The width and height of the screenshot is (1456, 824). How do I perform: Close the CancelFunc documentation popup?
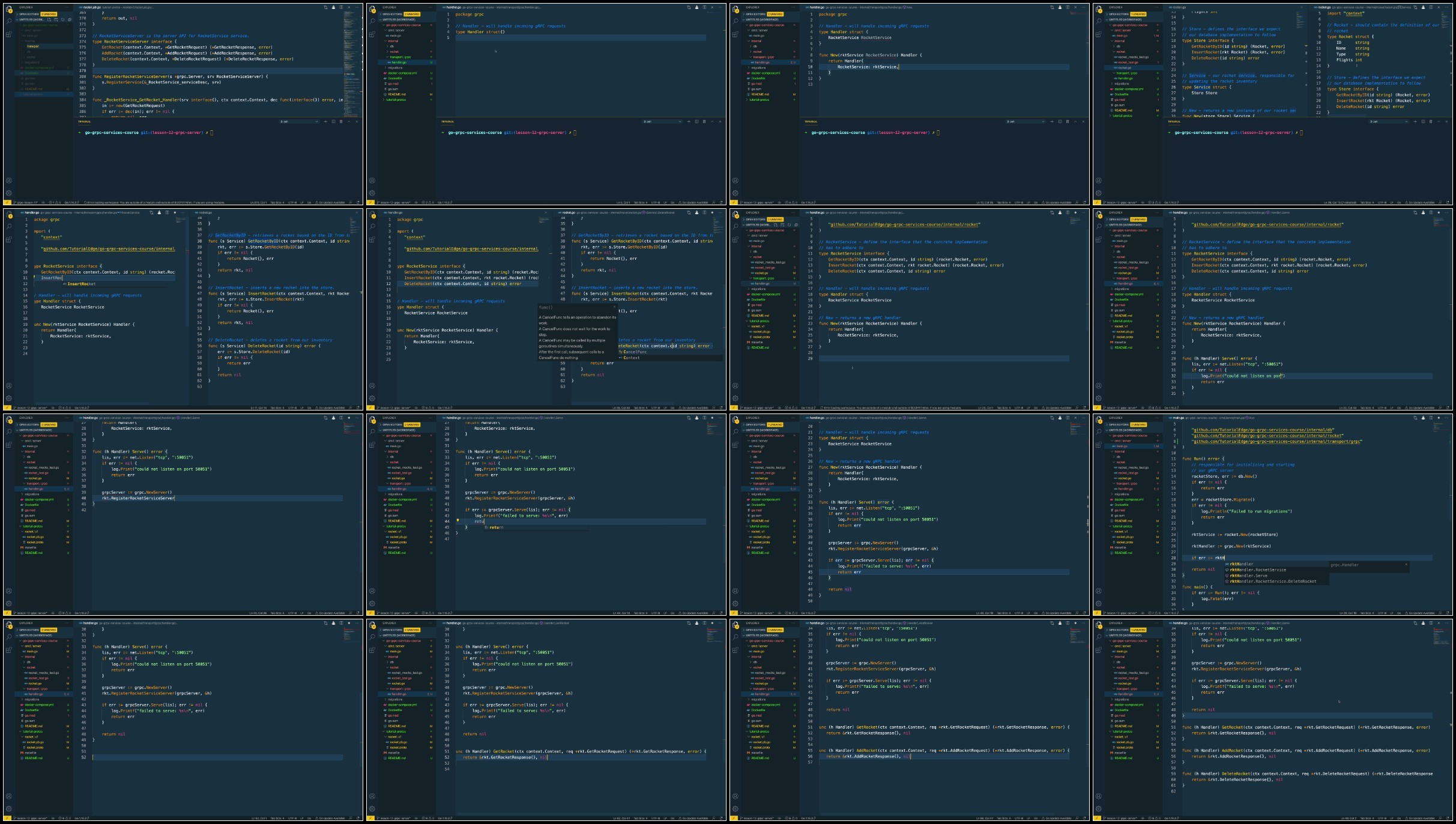[x=614, y=307]
